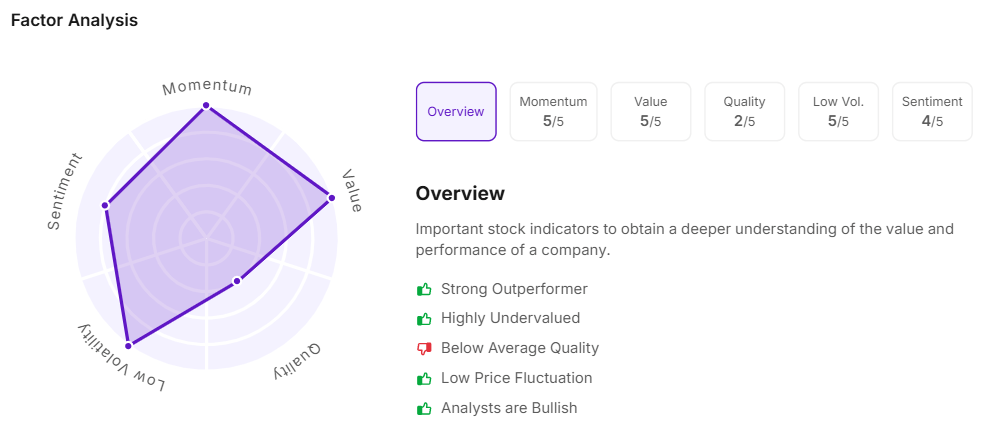Select the Sentiment 4/5 tab
The width and height of the screenshot is (991, 437).
point(932,112)
